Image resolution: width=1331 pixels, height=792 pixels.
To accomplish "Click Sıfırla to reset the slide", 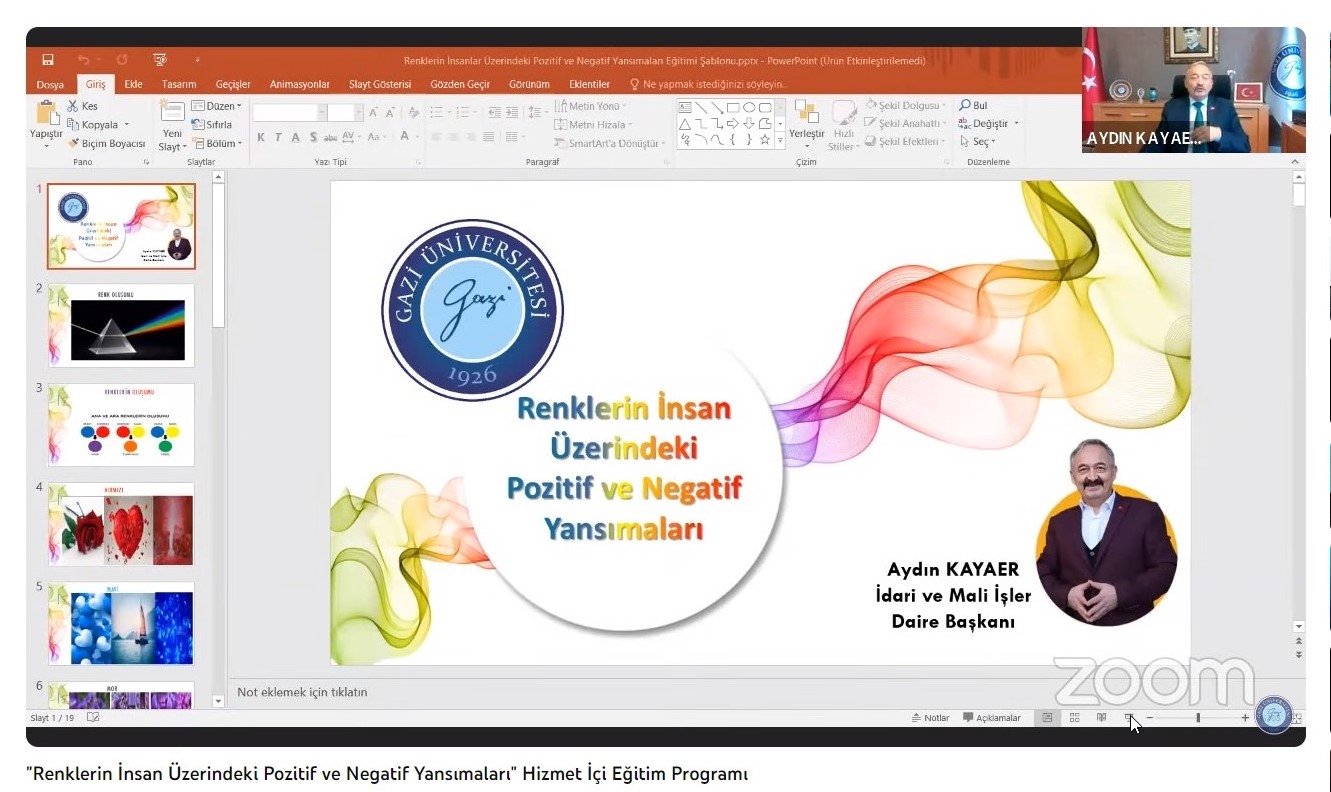I will tap(212, 125).
